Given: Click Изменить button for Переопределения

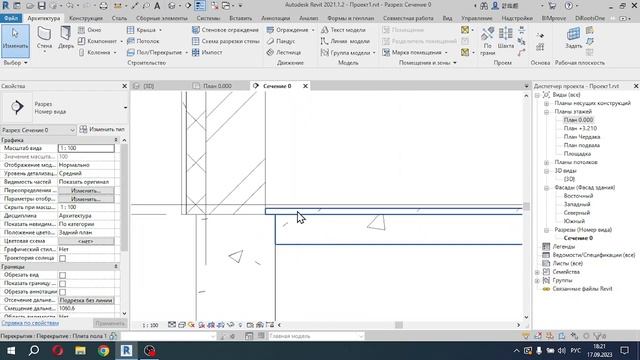Looking at the screenshot, I should click(x=86, y=191).
